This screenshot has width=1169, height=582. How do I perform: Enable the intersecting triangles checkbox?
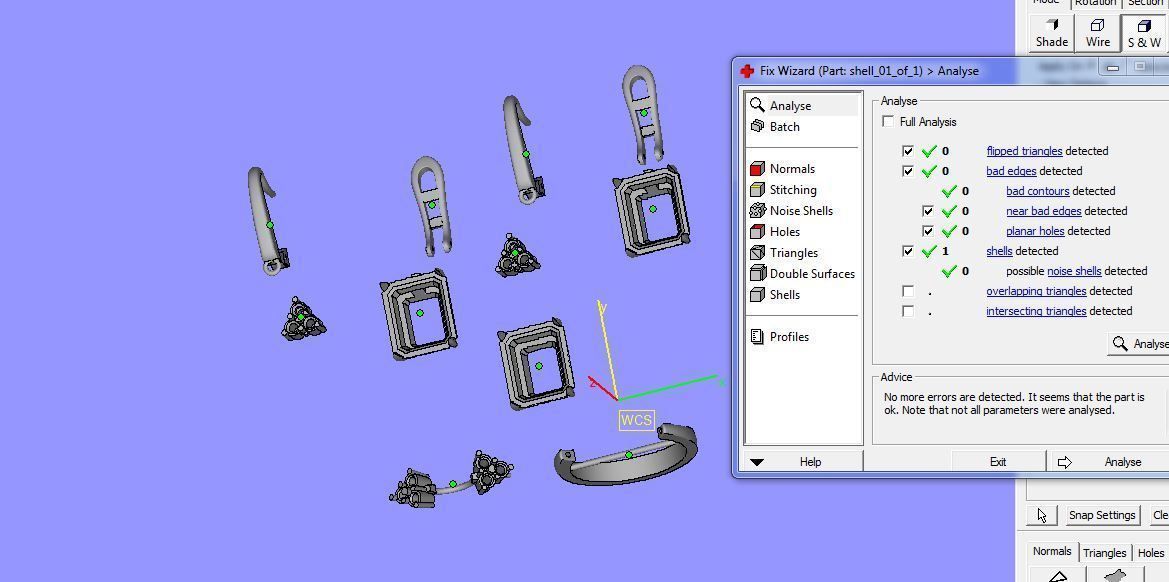click(x=907, y=311)
